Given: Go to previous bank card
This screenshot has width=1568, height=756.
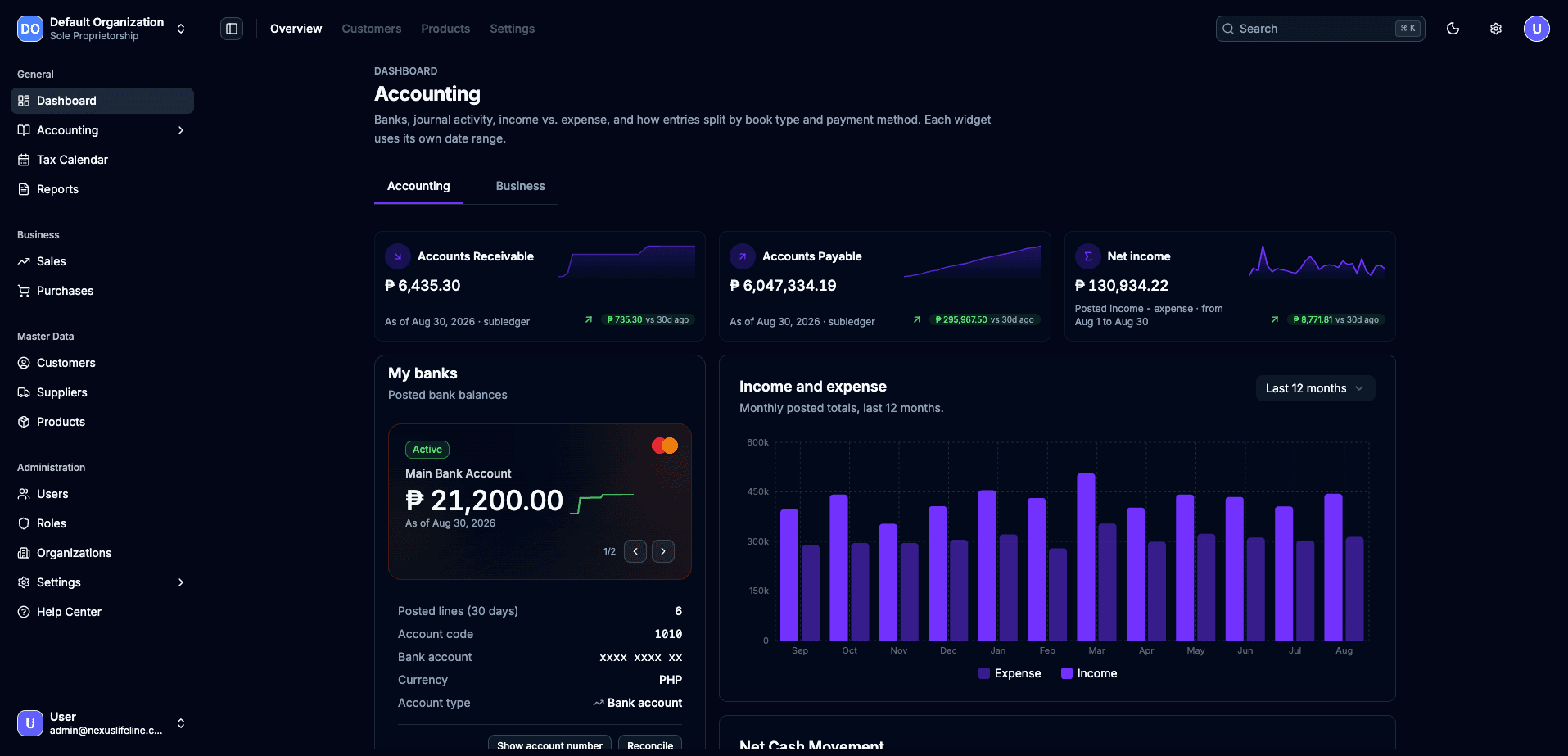Looking at the screenshot, I should [635, 551].
